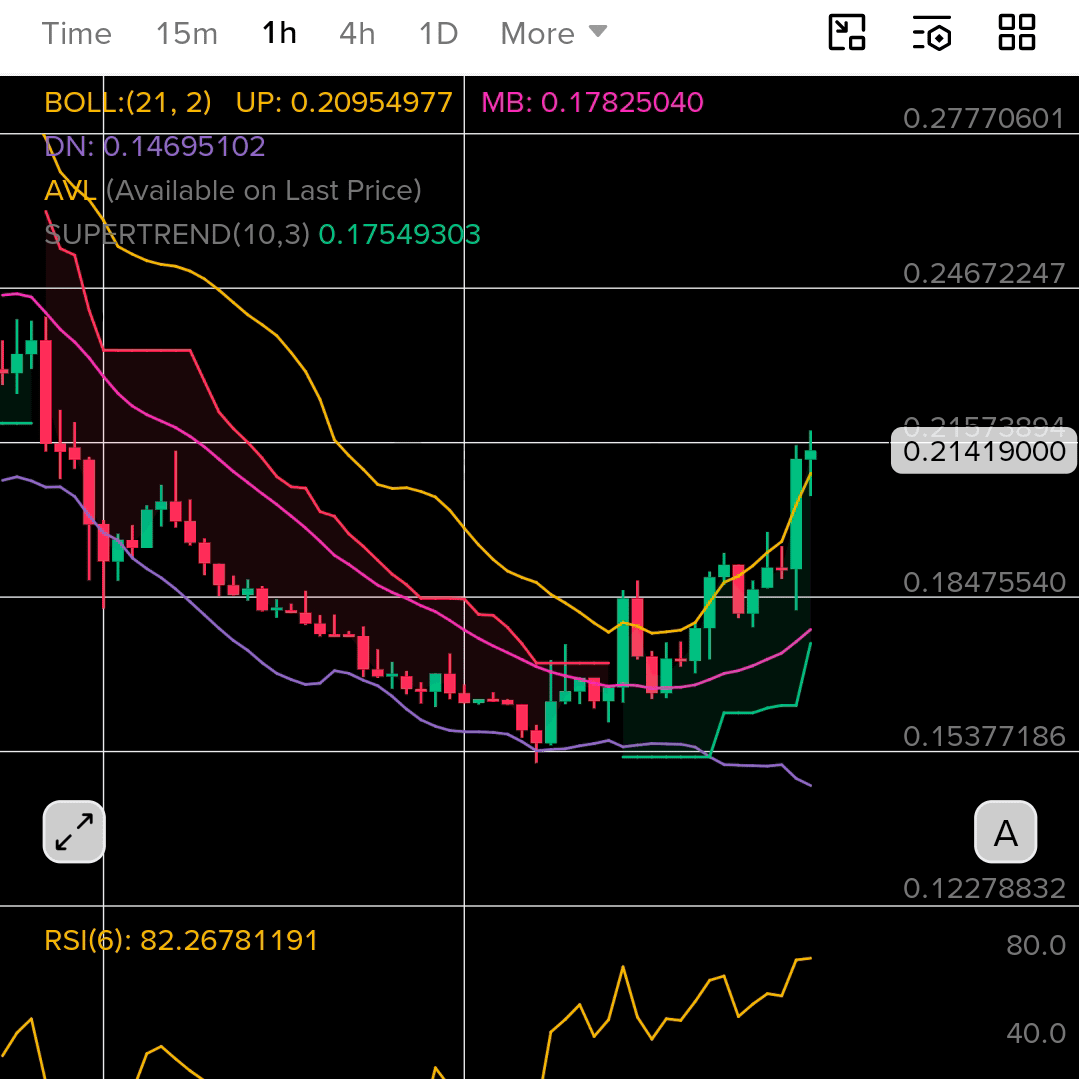The image size is (1079, 1079).
Task: Tap the MB: 0.17825040 value
Action: [x=592, y=103]
